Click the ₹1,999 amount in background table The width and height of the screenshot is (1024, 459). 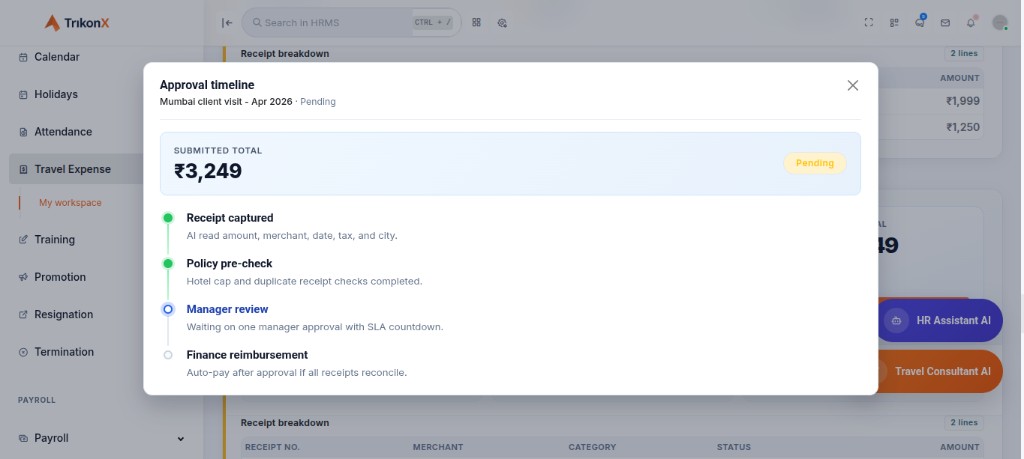(x=963, y=101)
